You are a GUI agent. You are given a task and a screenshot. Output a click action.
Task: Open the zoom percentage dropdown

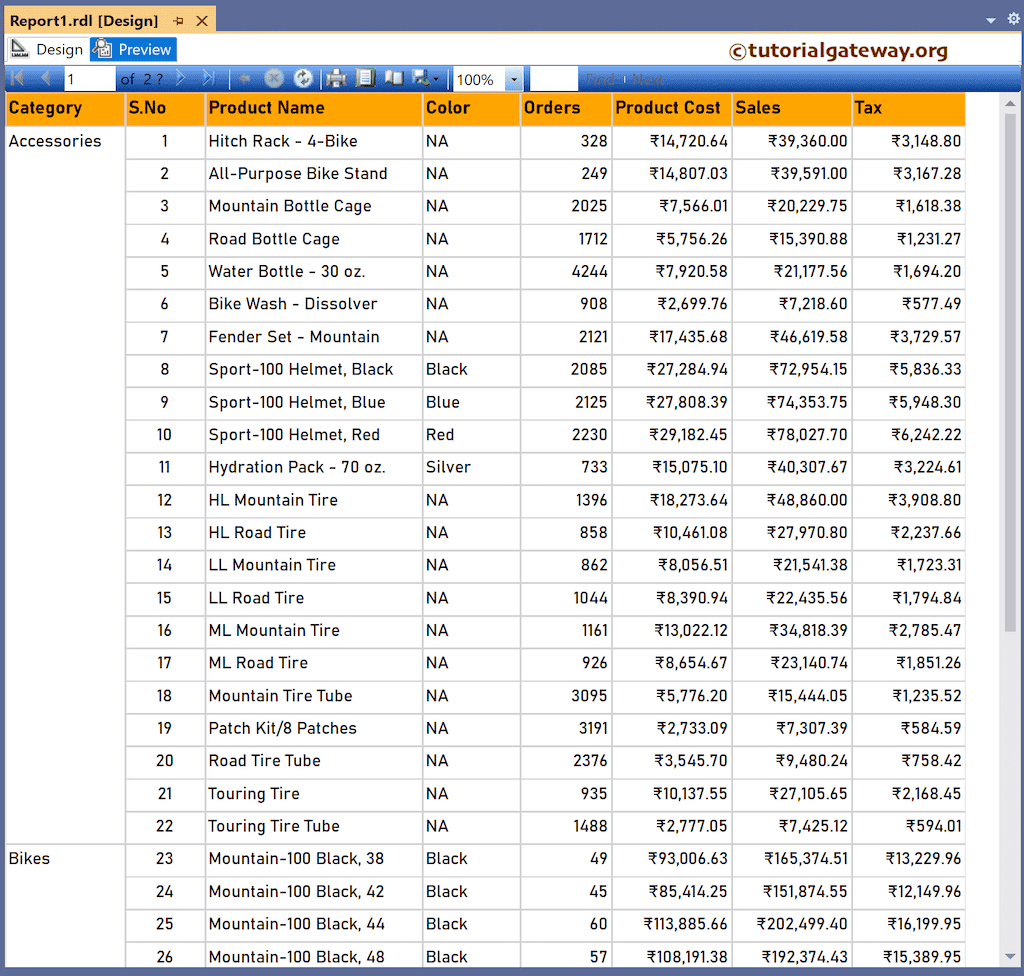click(514, 78)
